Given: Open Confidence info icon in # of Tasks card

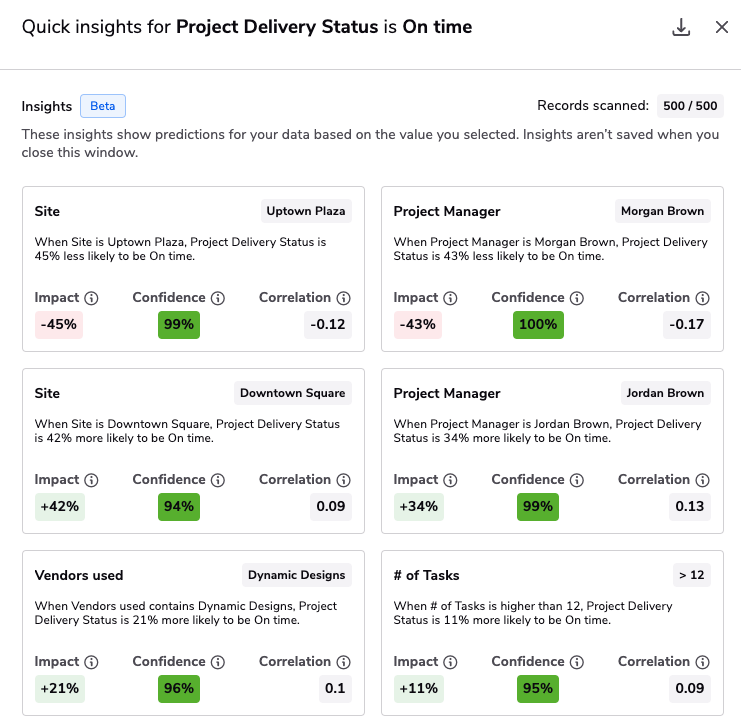Looking at the screenshot, I should 577,662.
